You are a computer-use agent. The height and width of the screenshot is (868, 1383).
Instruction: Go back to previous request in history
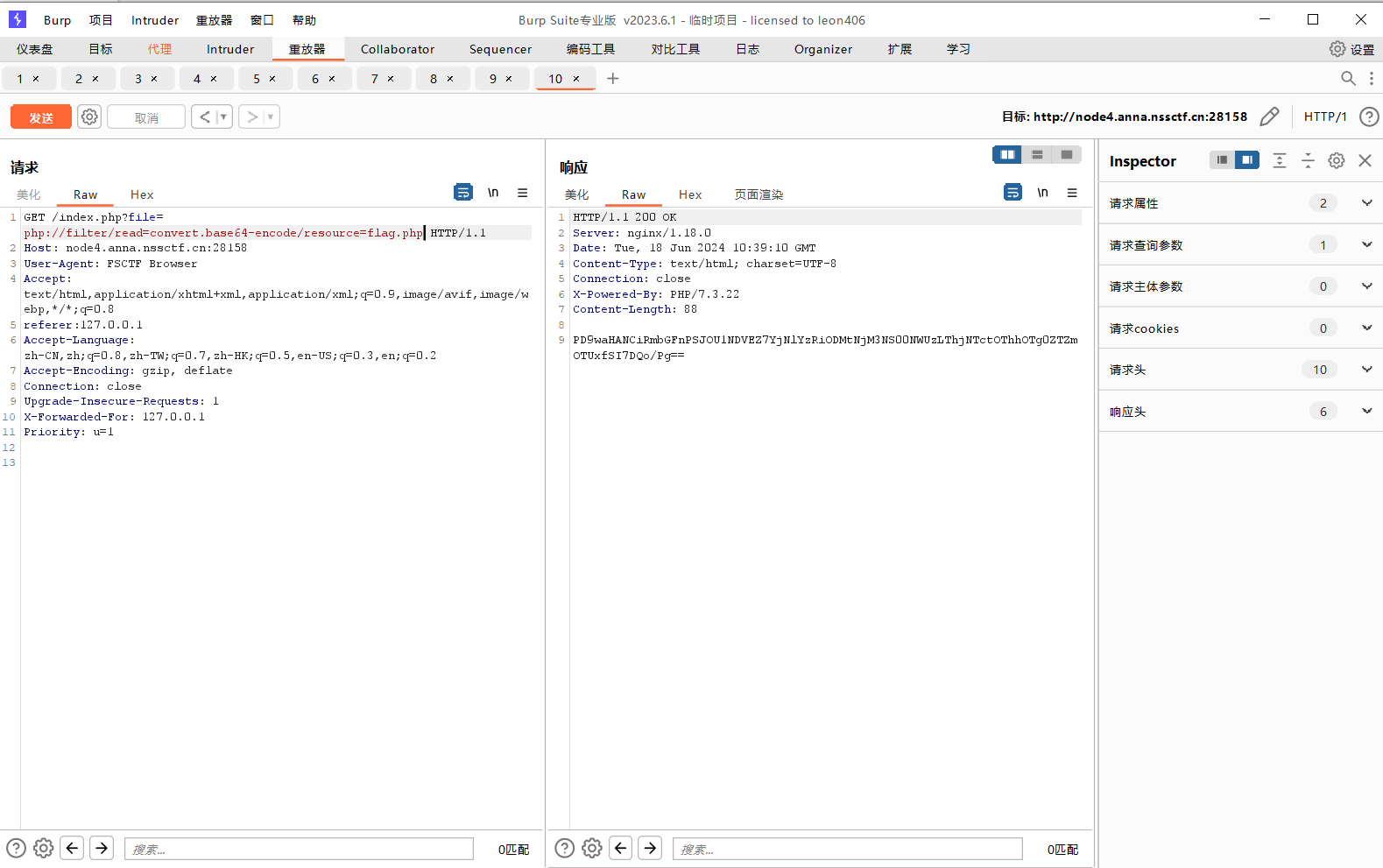pos(205,116)
